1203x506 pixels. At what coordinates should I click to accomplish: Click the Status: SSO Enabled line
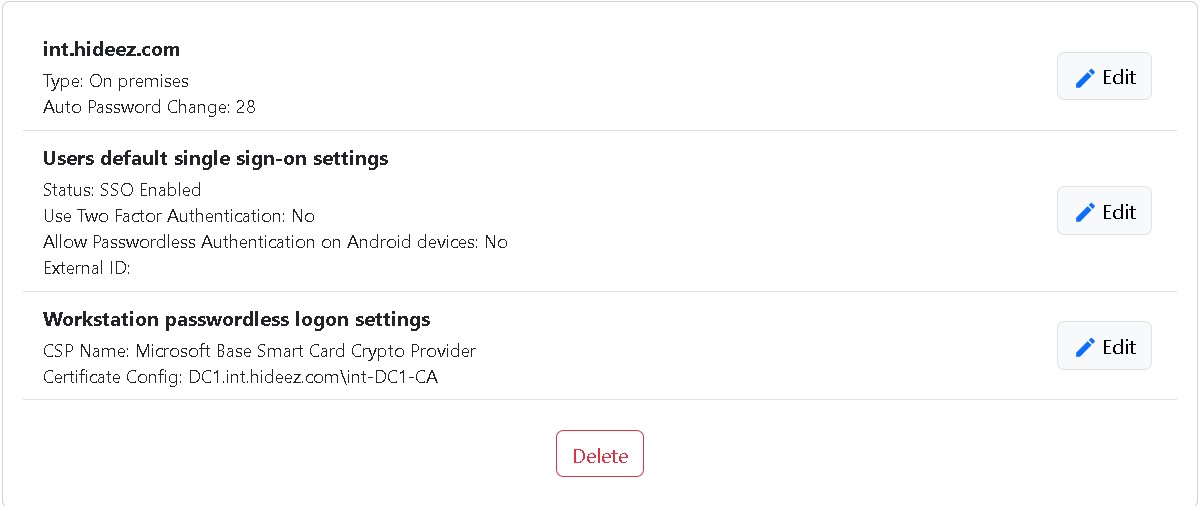(x=122, y=190)
